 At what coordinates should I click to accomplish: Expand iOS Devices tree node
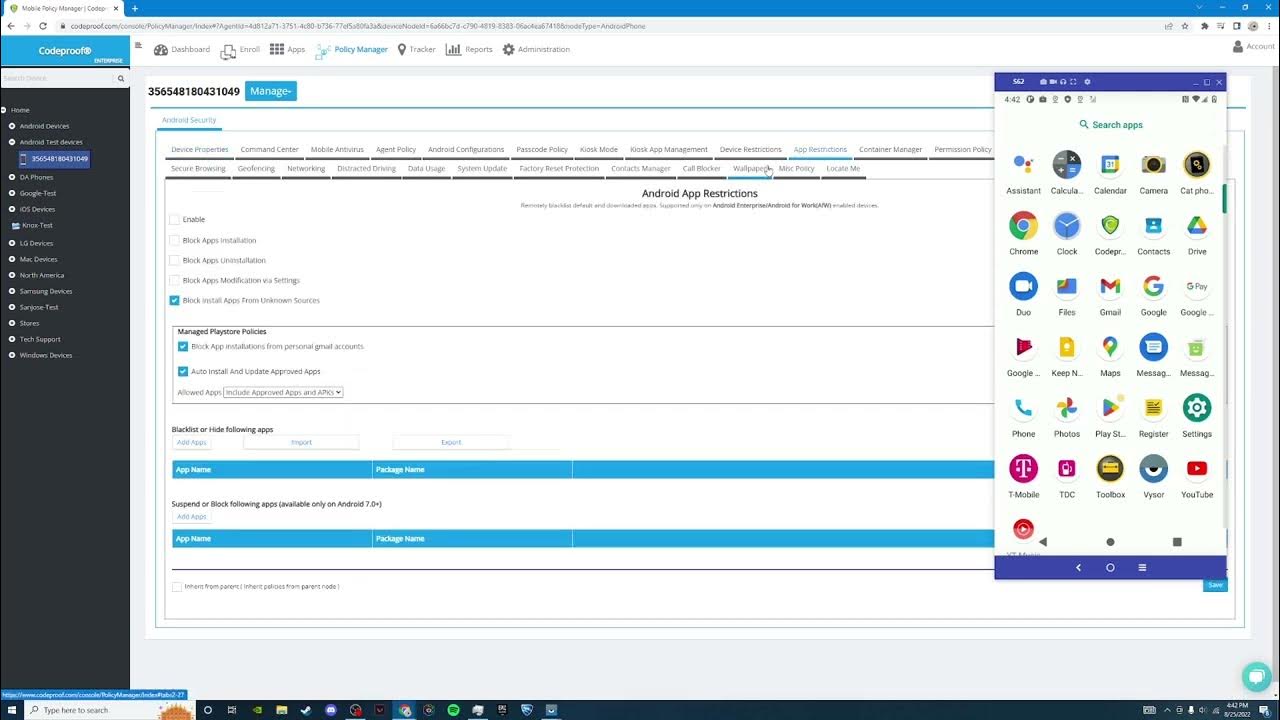(12, 209)
